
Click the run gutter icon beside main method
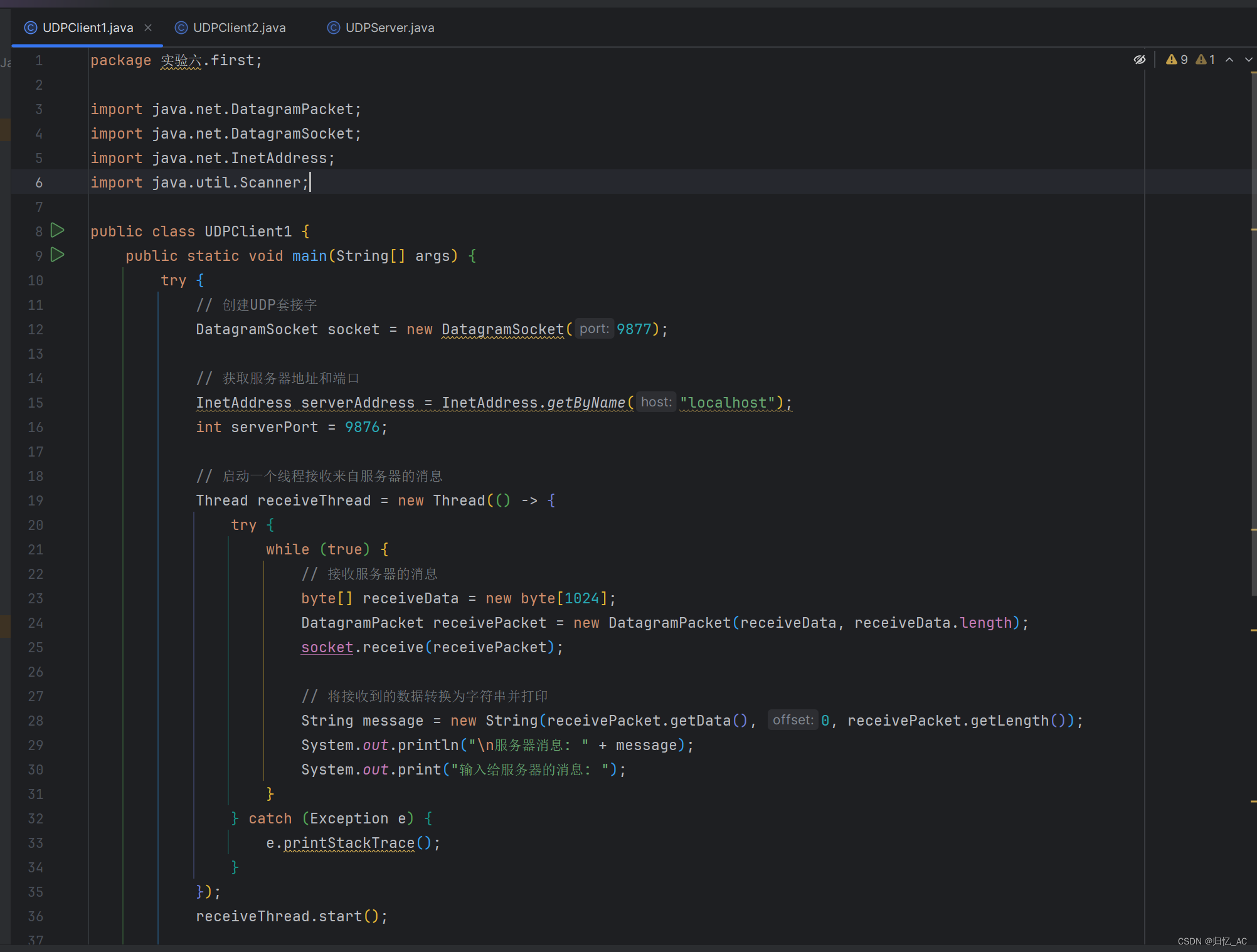point(57,255)
